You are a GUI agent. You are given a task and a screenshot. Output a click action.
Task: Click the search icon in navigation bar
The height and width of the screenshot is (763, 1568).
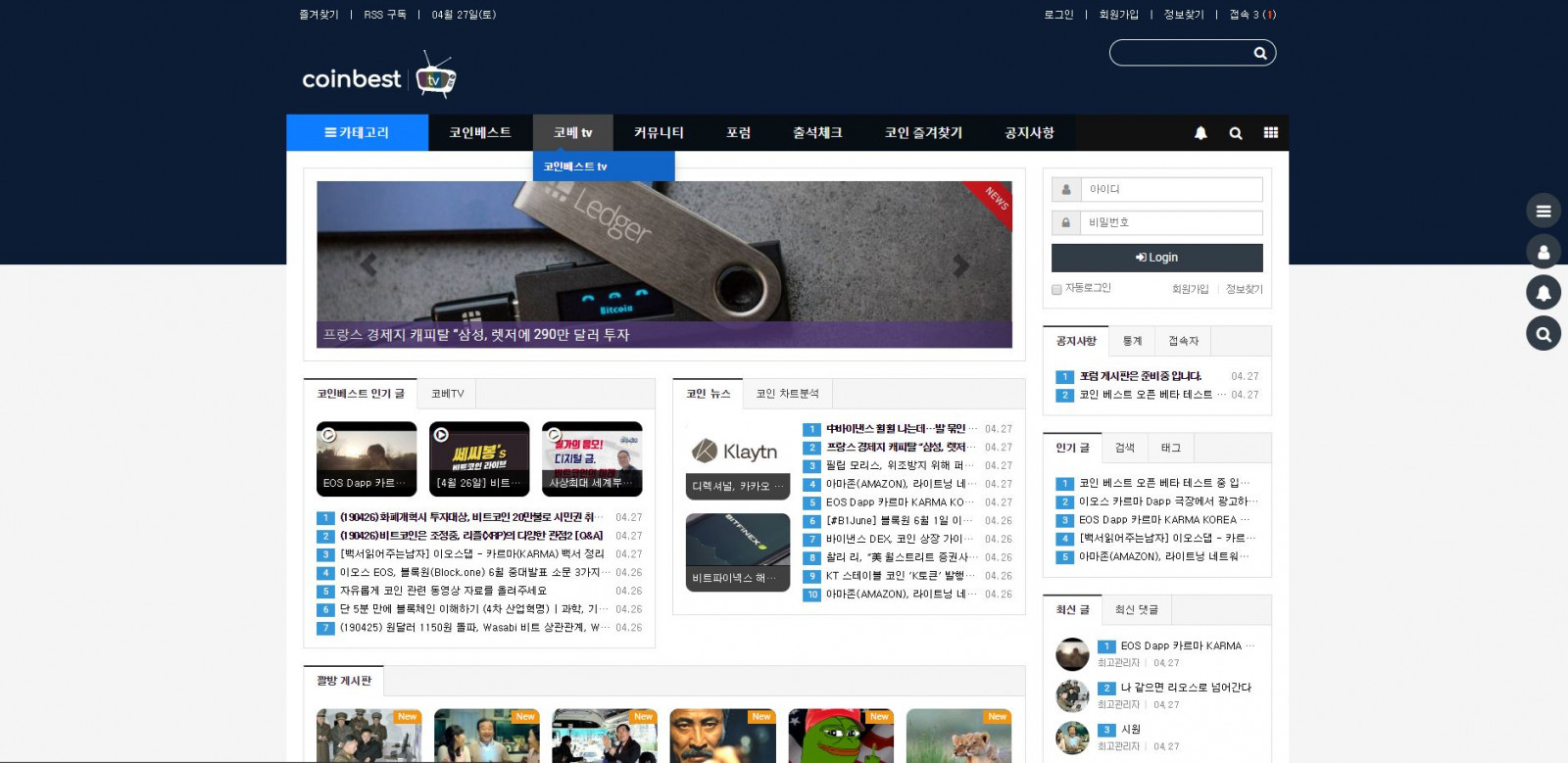tap(1236, 133)
